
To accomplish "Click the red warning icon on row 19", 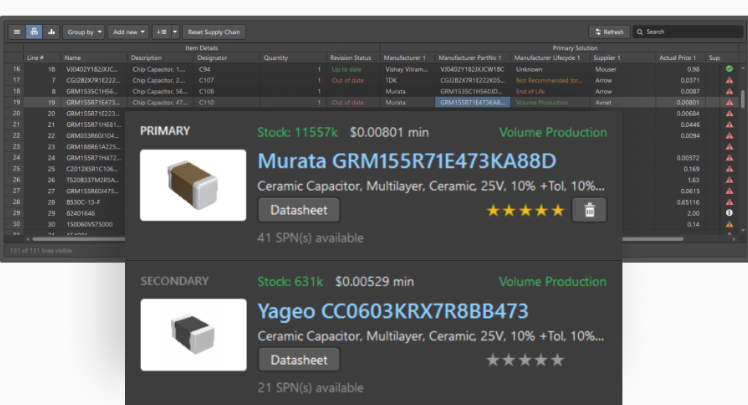I will click(729, 102).
